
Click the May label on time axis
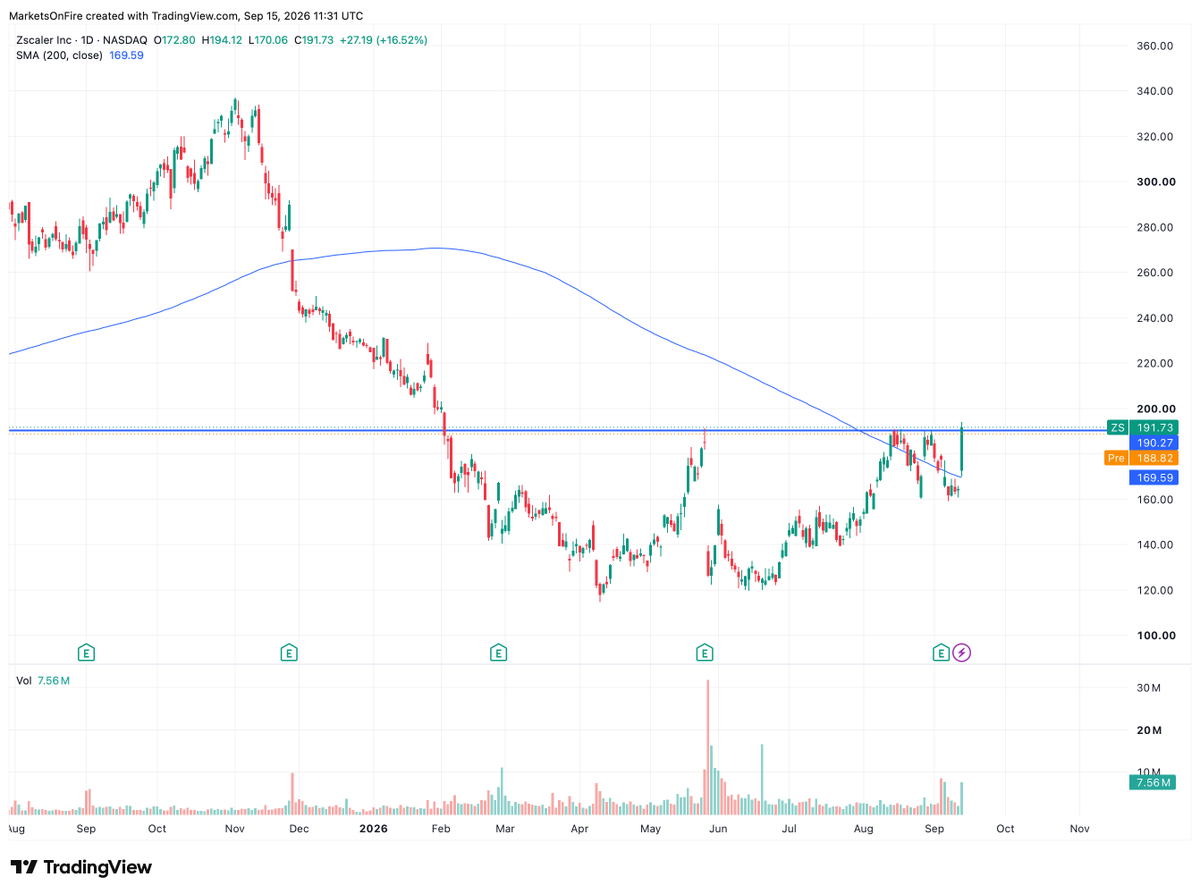(x=651, y=829)
